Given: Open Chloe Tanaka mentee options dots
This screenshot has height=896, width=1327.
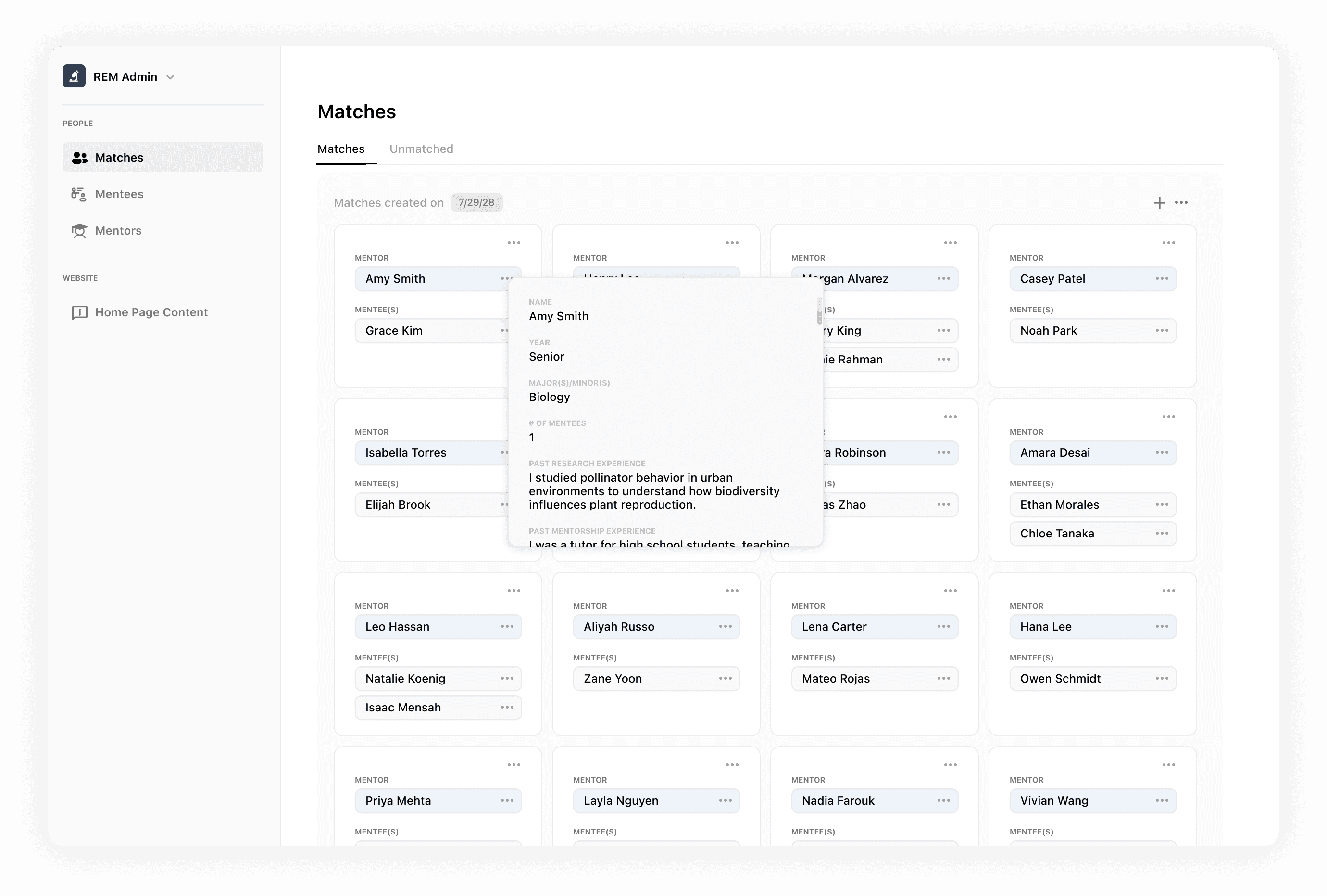Looking at the screenshot, I should 1162,533.
